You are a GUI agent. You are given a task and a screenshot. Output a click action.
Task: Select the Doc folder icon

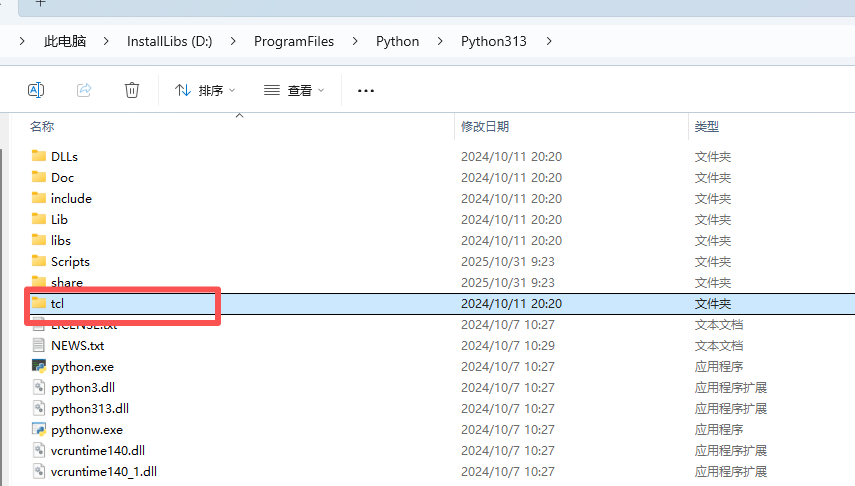pyautogui.click(x=39, y=177)
